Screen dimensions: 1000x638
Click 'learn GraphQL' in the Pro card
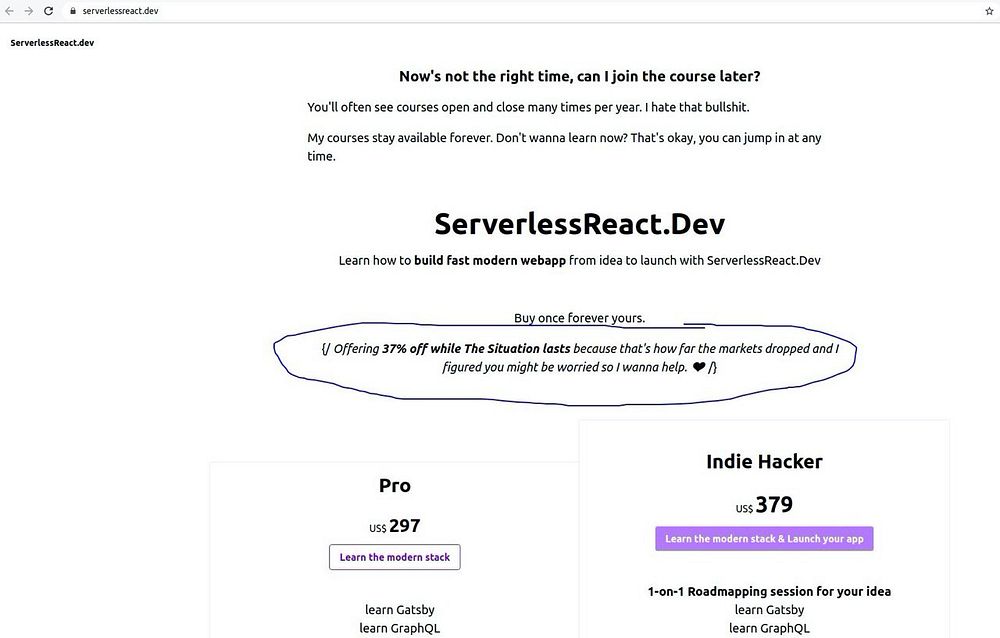pyautogui.click(x=400, y=628)
